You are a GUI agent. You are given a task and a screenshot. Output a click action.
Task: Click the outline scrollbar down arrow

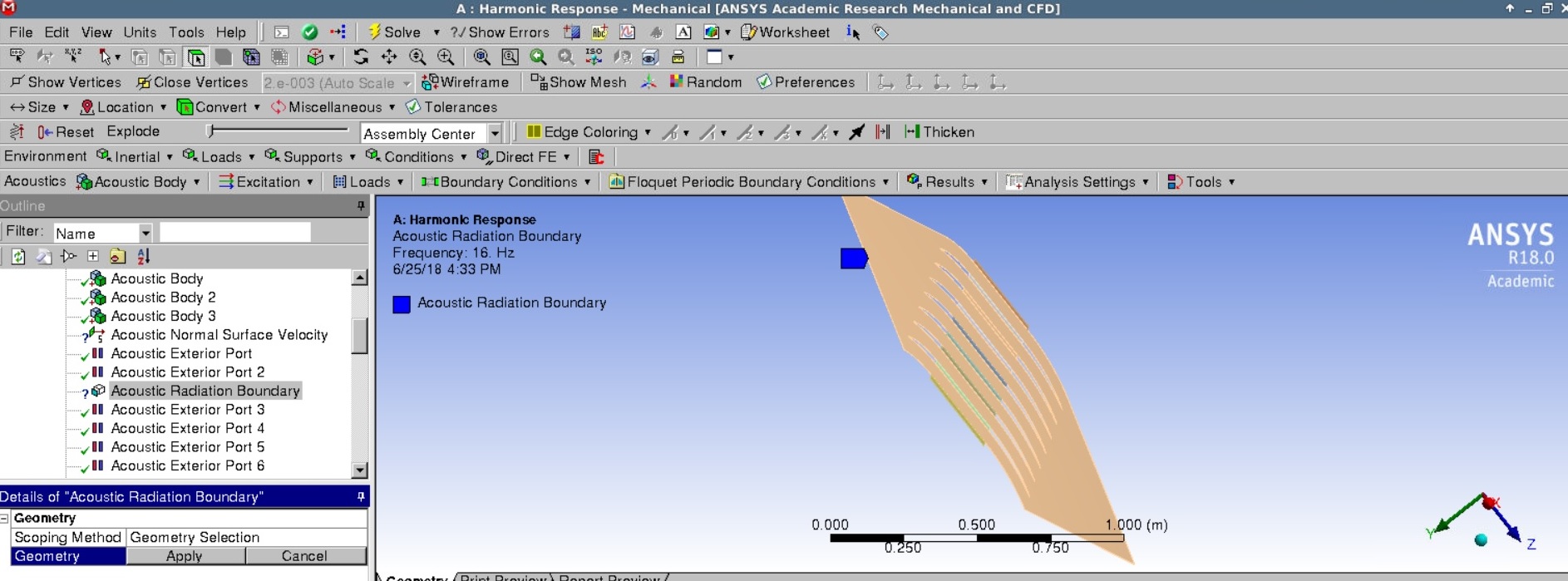[360, 470]
